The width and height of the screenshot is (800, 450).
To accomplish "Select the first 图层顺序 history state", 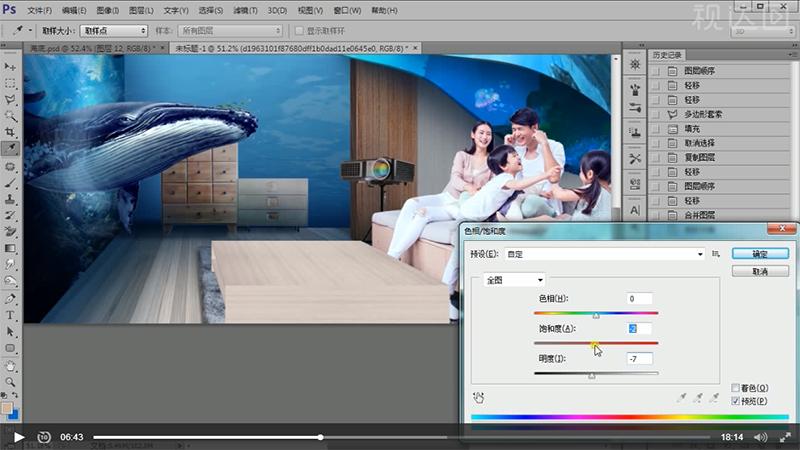I will coord(721,71).
